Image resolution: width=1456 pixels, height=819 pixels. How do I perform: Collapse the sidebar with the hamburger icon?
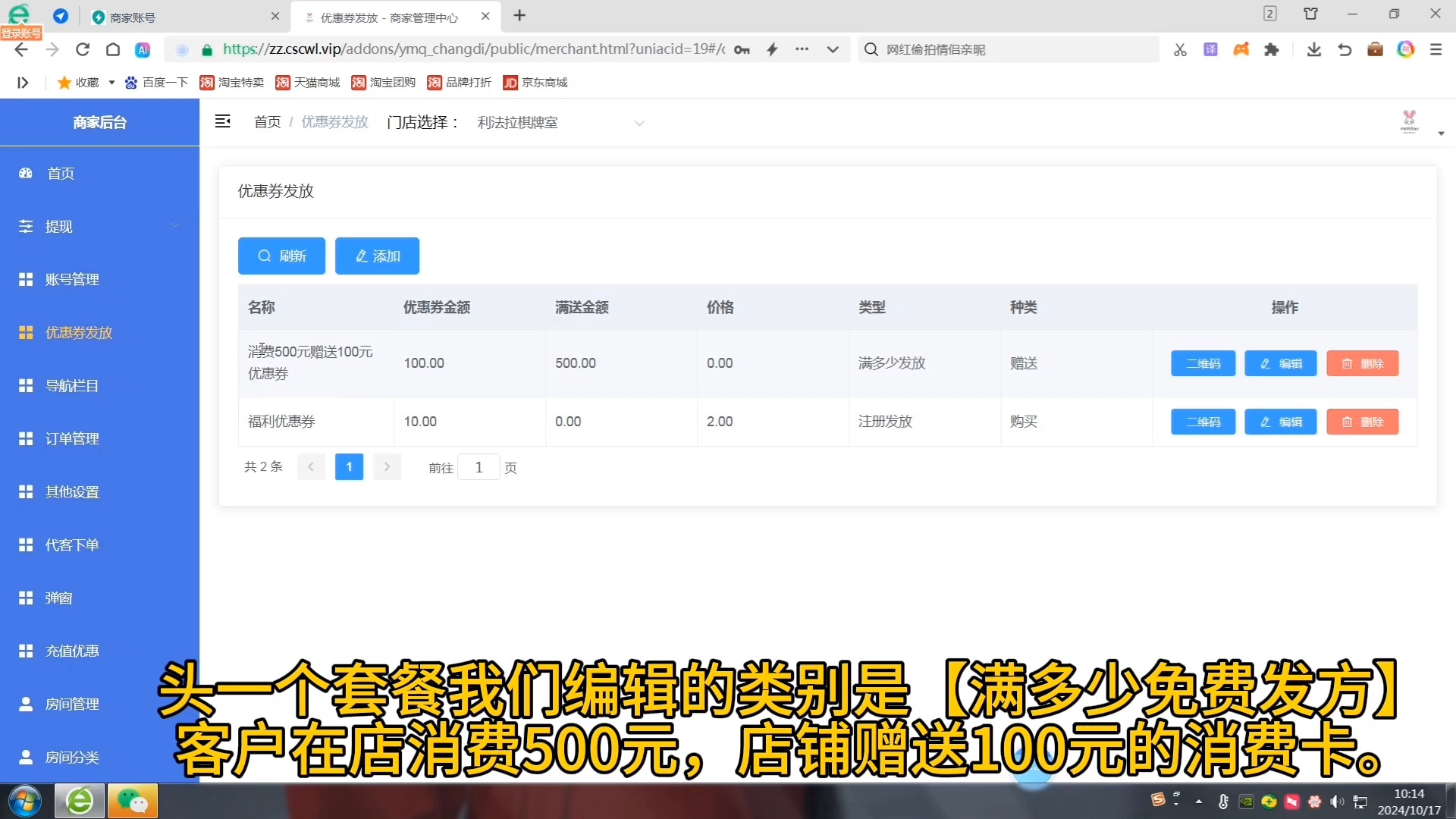[223, 121]
